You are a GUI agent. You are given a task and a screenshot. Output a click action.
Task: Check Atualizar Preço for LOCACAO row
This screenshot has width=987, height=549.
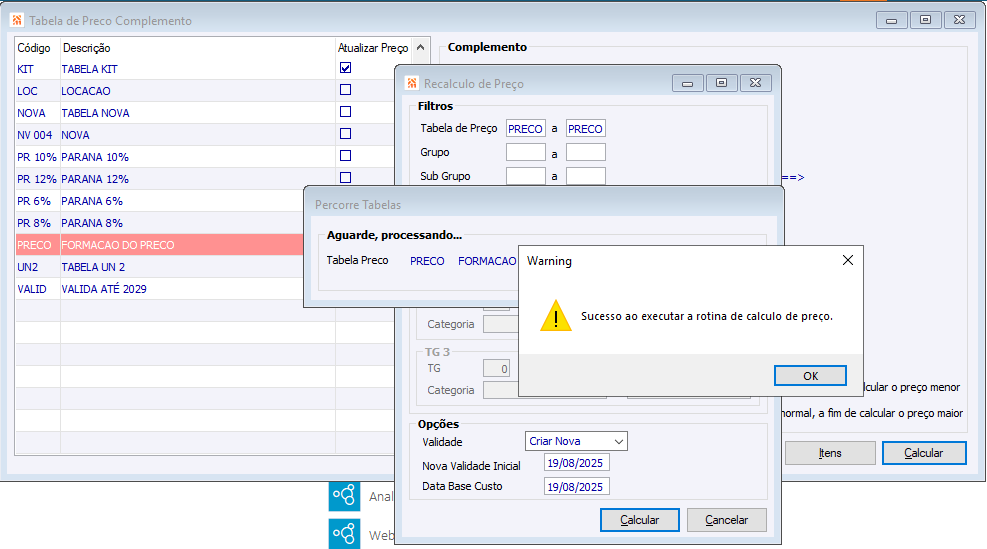345,90
